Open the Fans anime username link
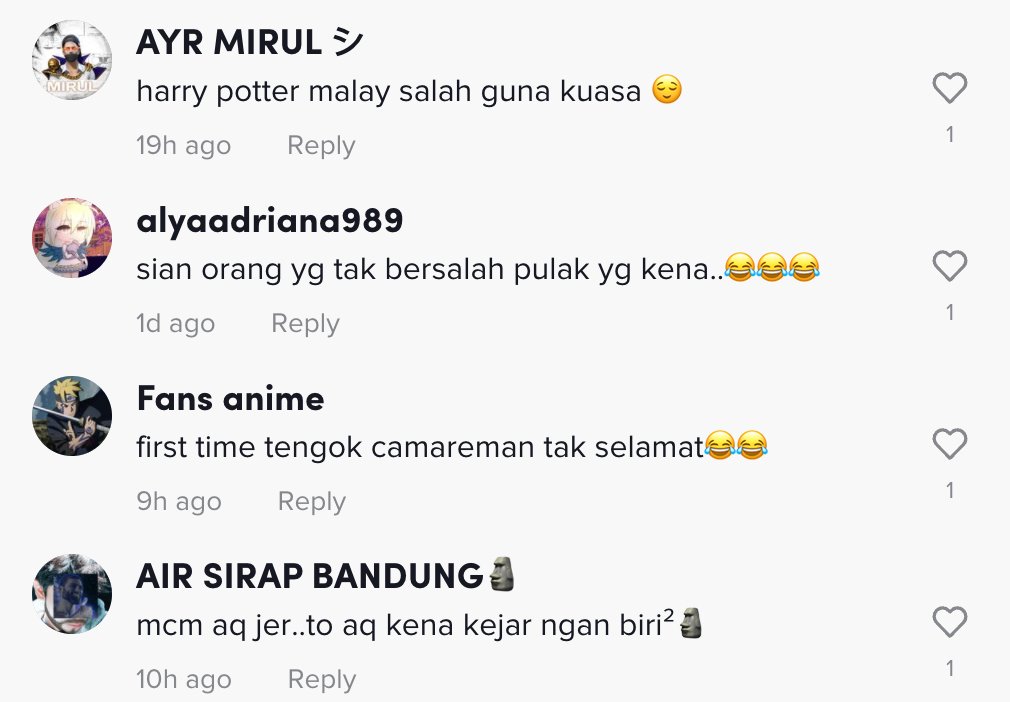 tap(231, 399)
